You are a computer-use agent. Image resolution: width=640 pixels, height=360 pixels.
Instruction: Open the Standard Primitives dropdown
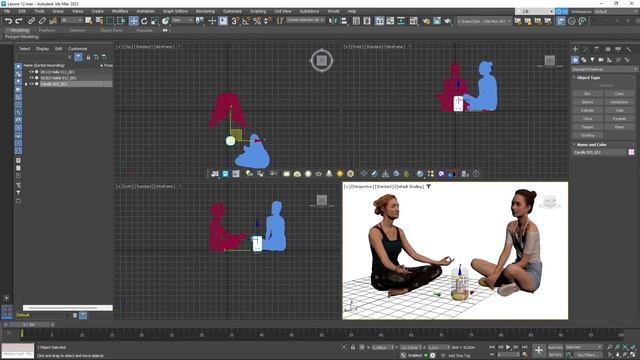point(604,69)
